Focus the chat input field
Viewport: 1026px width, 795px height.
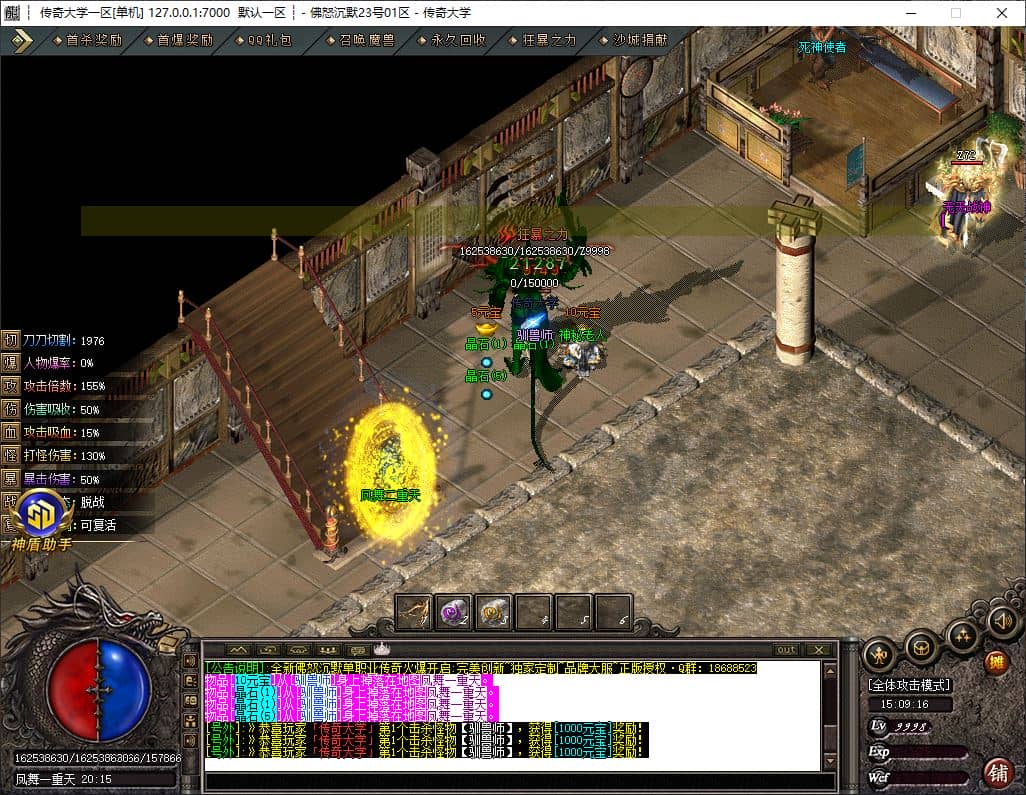pyautogui.click(x=520, y=781)
